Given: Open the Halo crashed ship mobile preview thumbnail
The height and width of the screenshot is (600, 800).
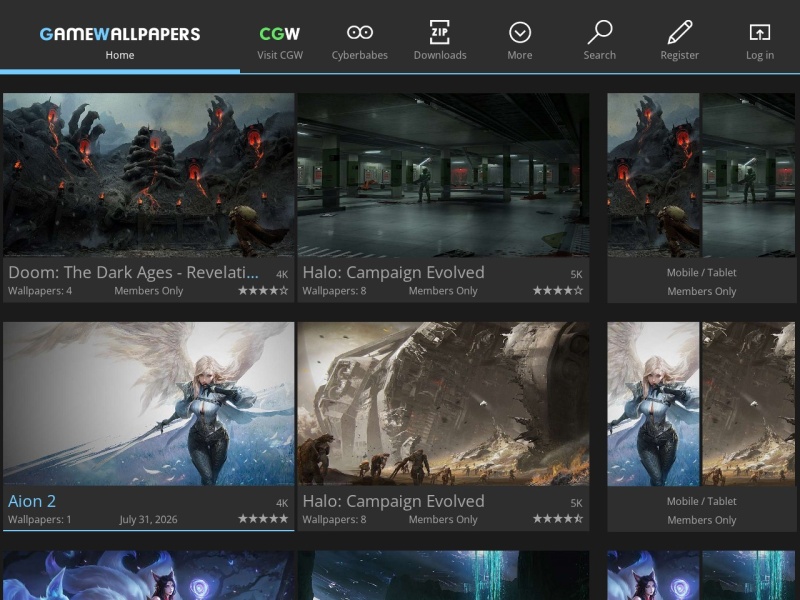Looking at the screenshot, I should point(748,404).
